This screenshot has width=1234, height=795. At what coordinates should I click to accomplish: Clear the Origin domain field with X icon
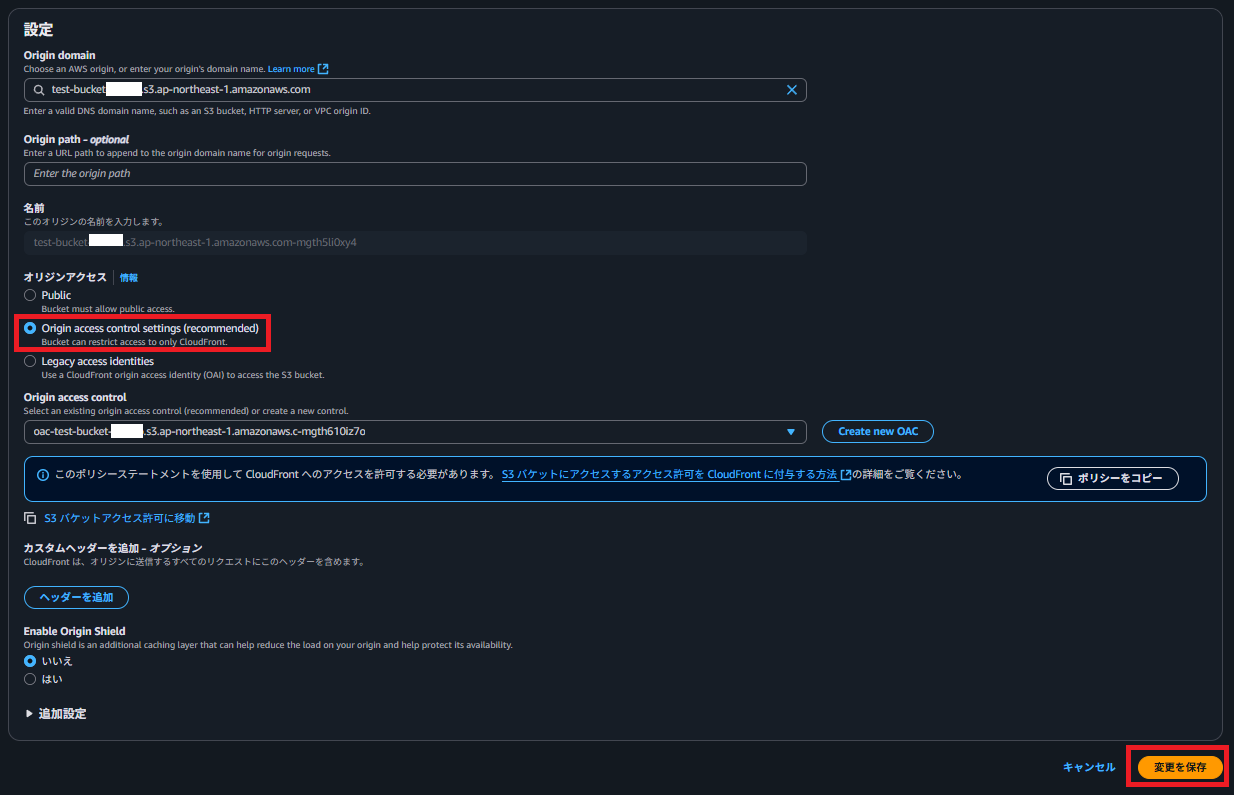click(791, 90)
